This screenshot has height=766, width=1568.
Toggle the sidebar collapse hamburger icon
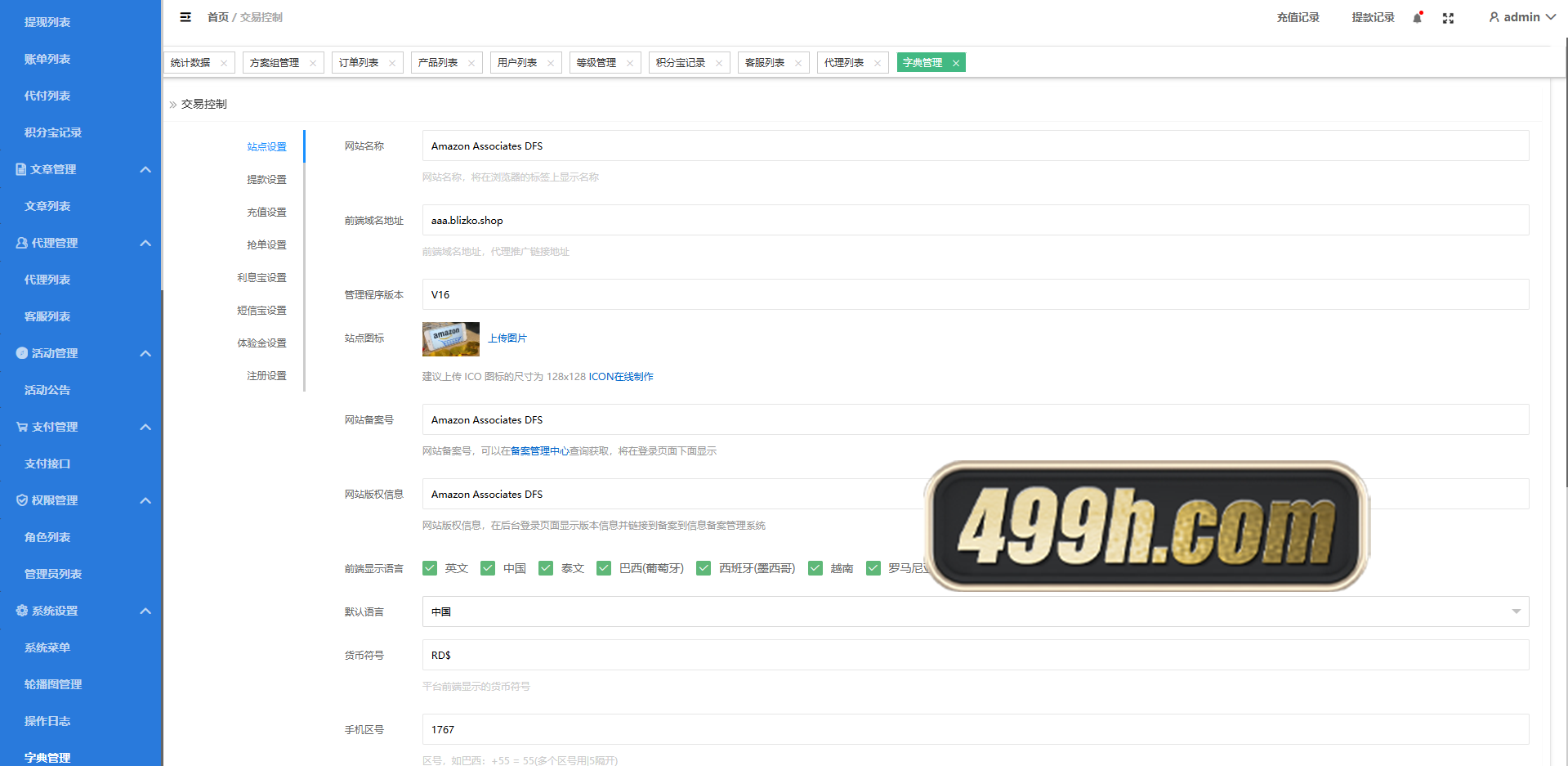[185, 17]
